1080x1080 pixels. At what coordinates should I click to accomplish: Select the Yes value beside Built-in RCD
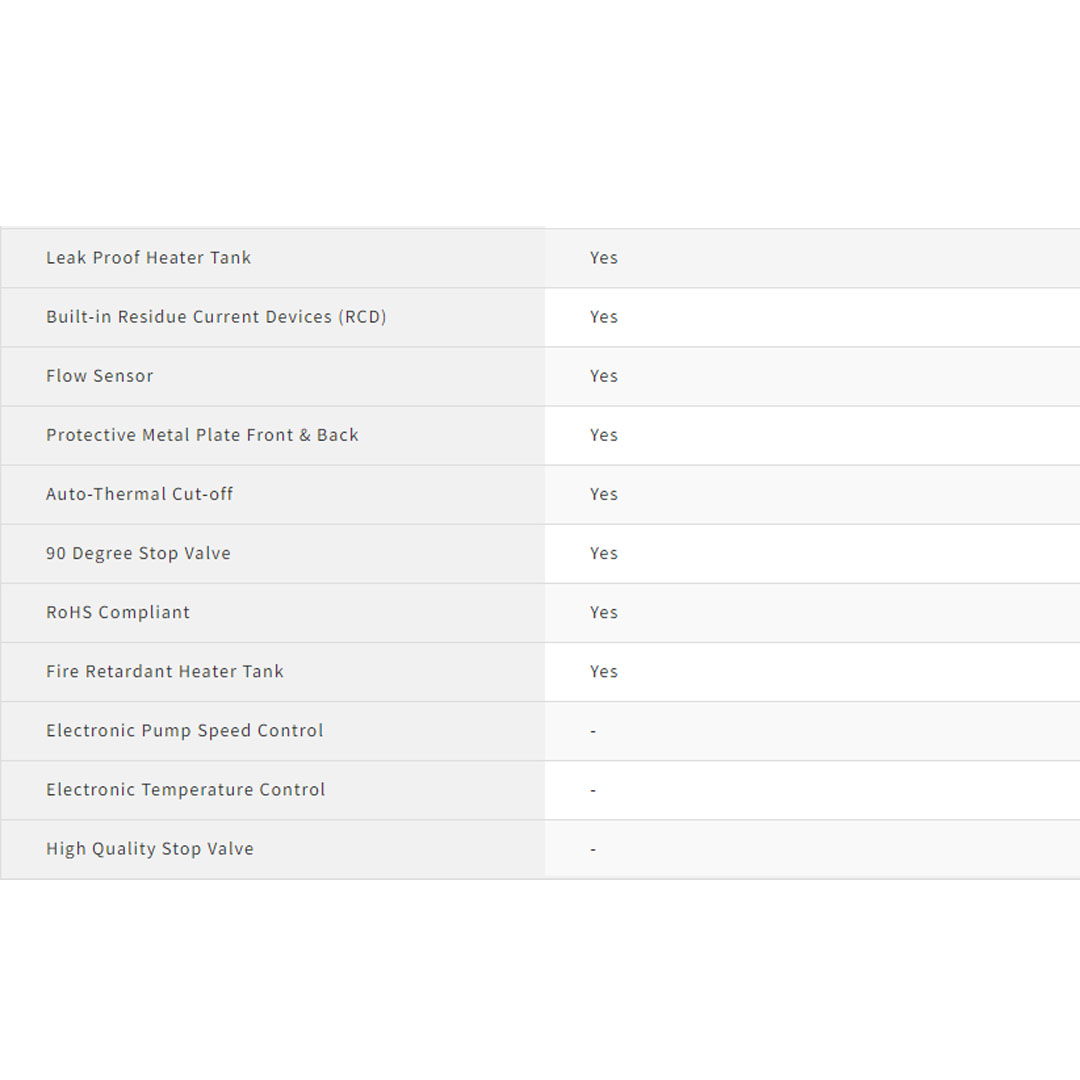604,317
